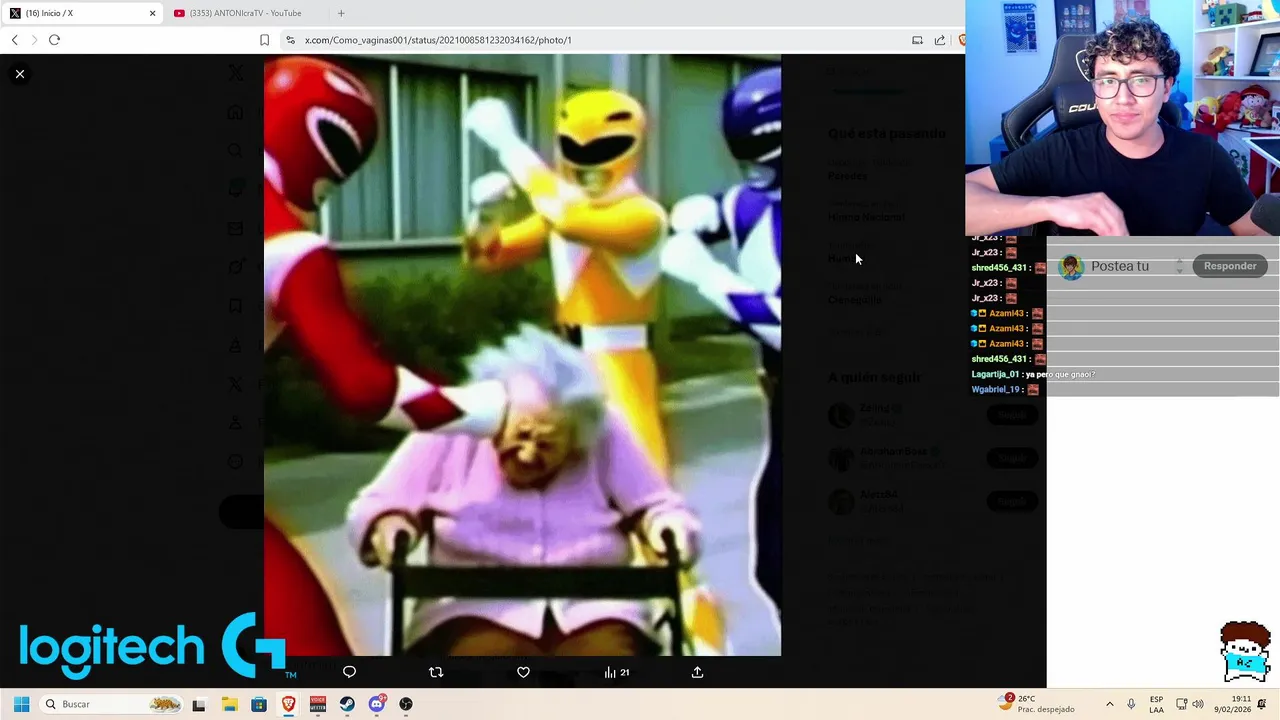
Task: Go back with the browser back arrow
Action: 15,40
